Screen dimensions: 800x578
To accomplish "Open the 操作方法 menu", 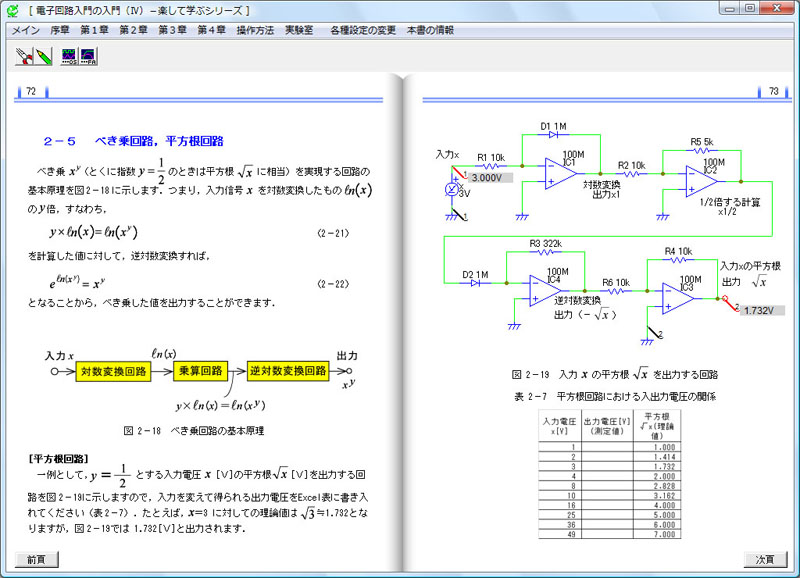I will [x=255, y=30].
